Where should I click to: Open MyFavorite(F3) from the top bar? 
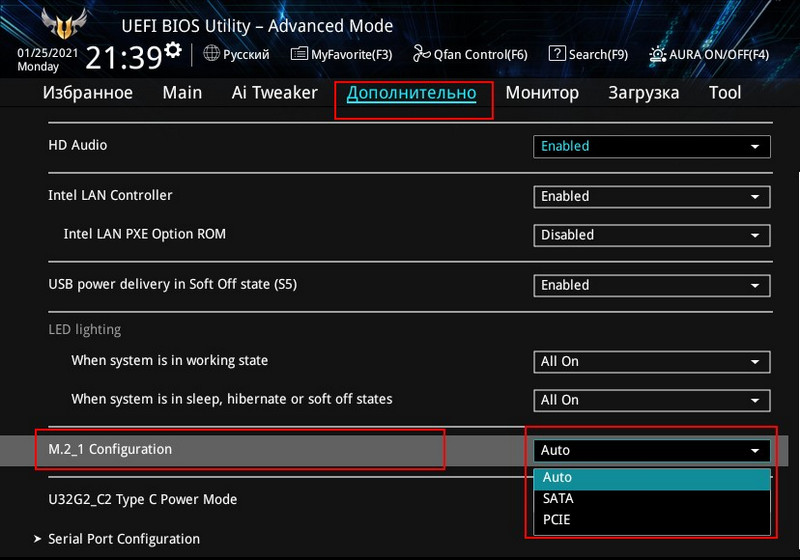342,54
